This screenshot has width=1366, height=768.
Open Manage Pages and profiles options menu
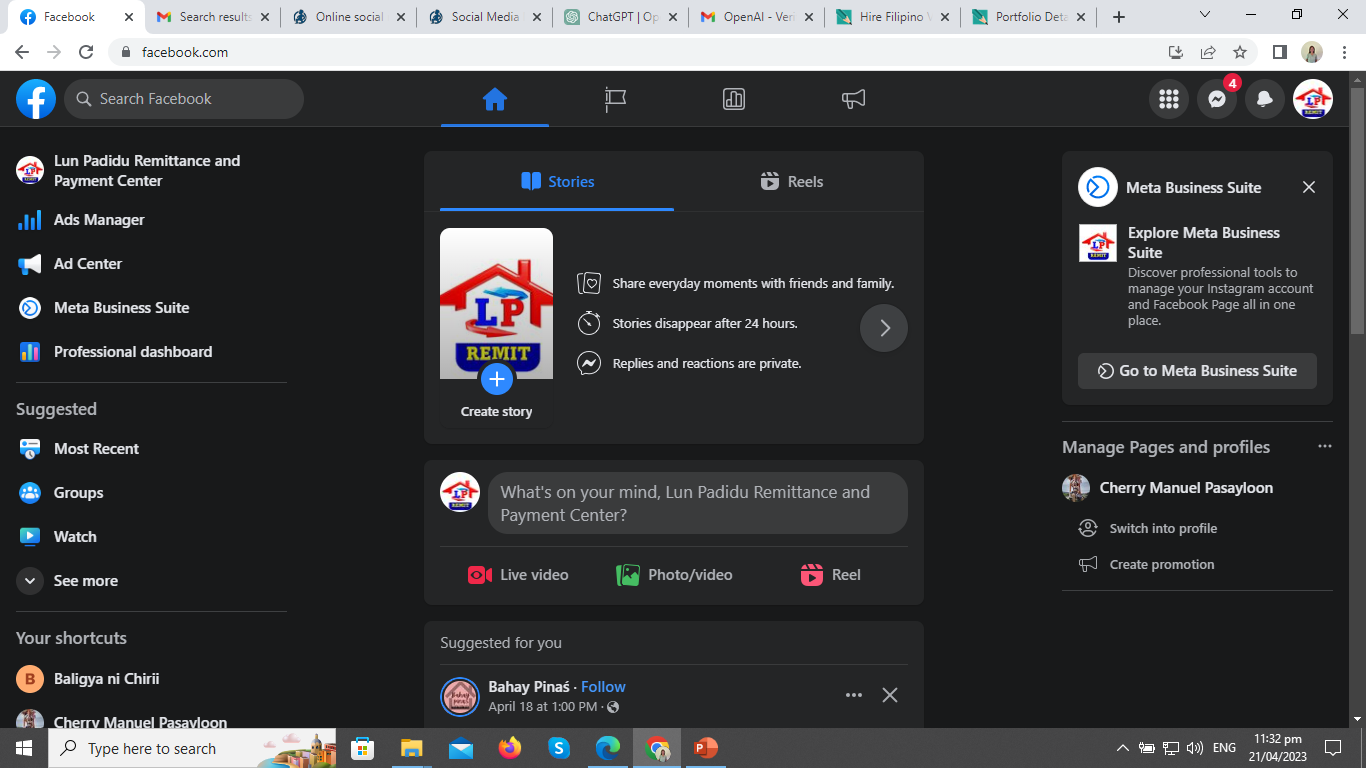tap(1325, 446)
